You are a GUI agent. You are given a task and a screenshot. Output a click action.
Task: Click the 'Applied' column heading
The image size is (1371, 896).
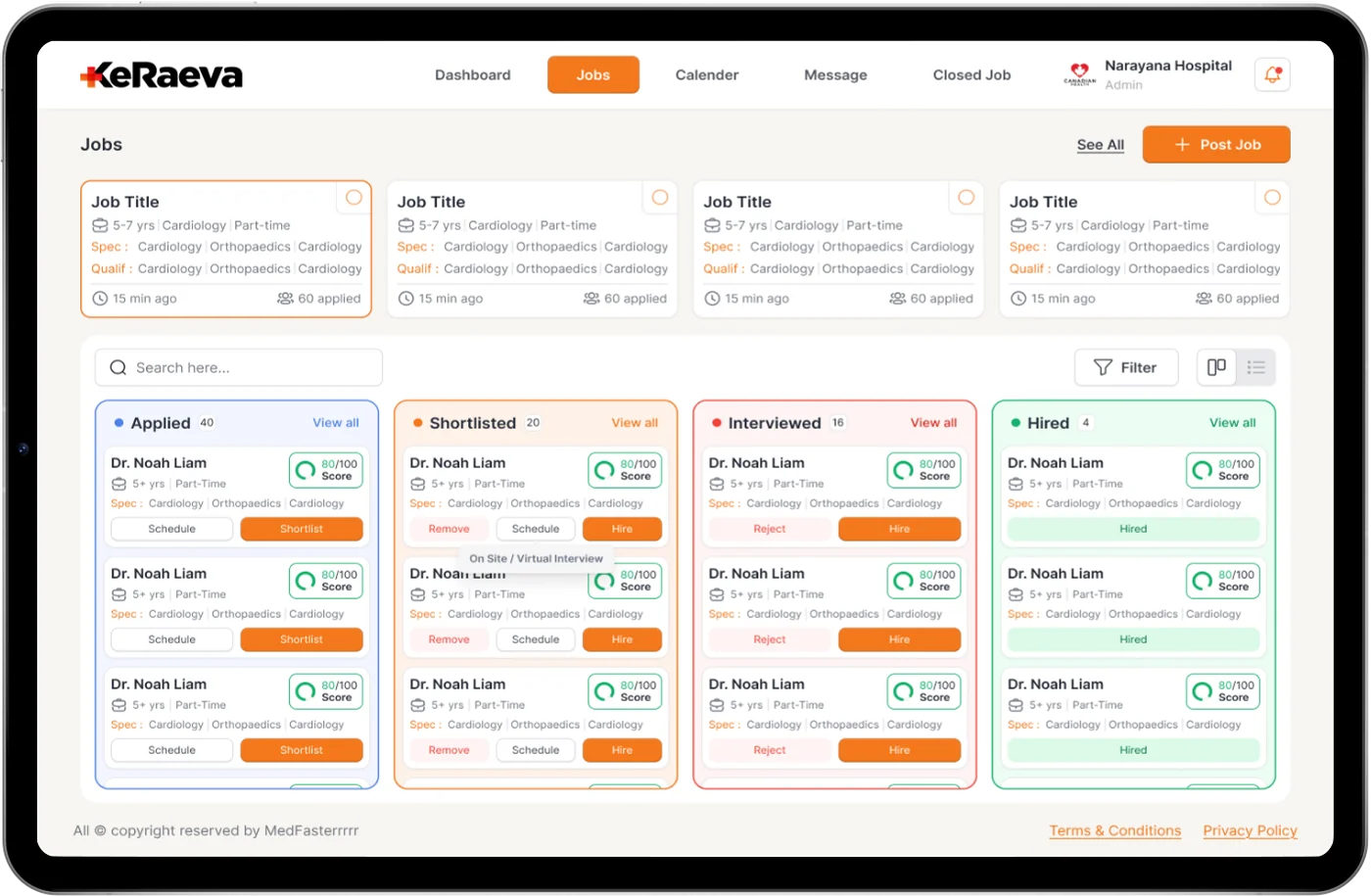pyautogui.click(x=161, y=423)
